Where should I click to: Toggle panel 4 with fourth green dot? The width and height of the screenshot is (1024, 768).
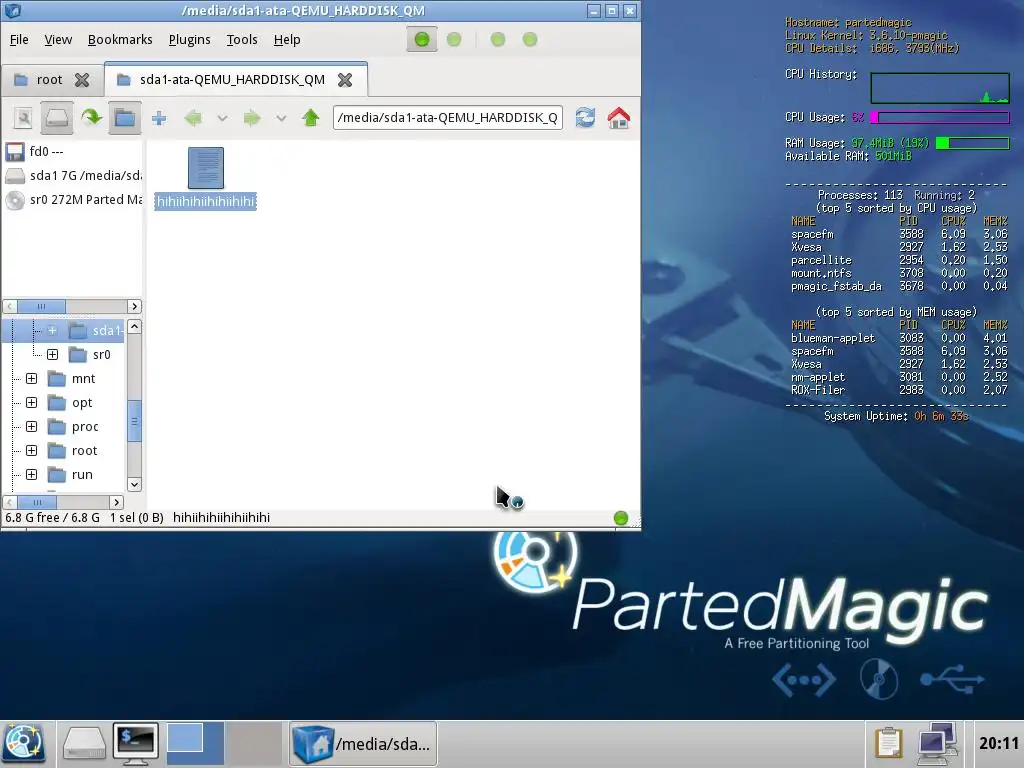530,40
